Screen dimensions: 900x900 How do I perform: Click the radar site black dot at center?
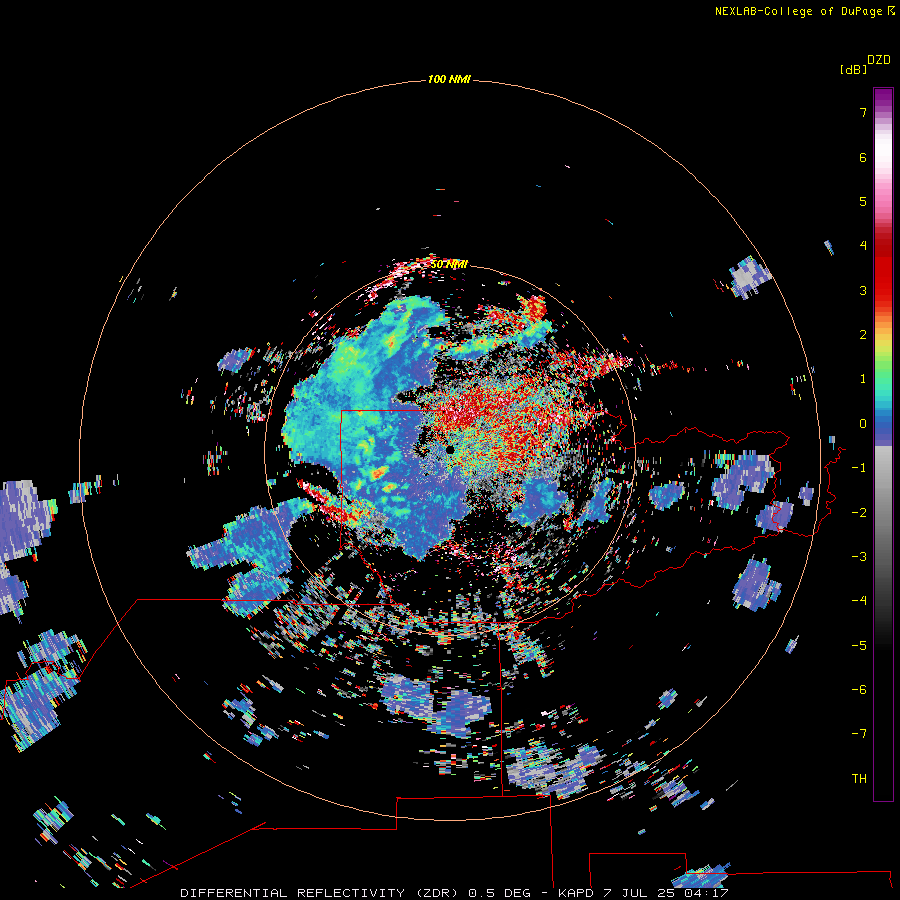pos(450,450)
